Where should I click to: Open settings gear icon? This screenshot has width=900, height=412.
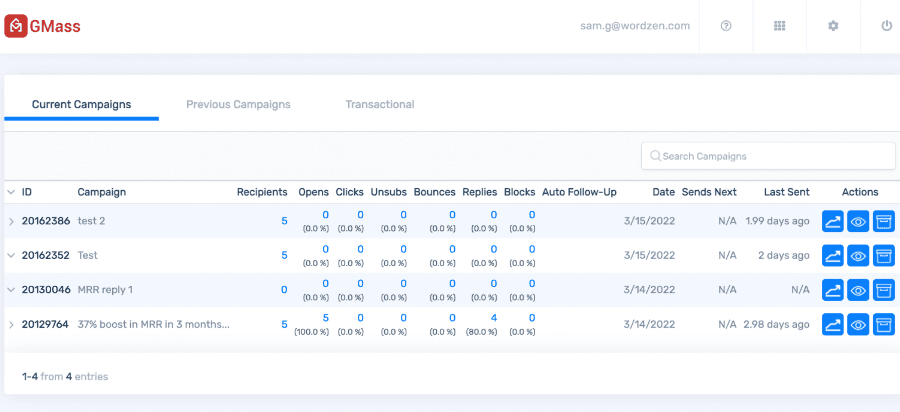point(833,26)
